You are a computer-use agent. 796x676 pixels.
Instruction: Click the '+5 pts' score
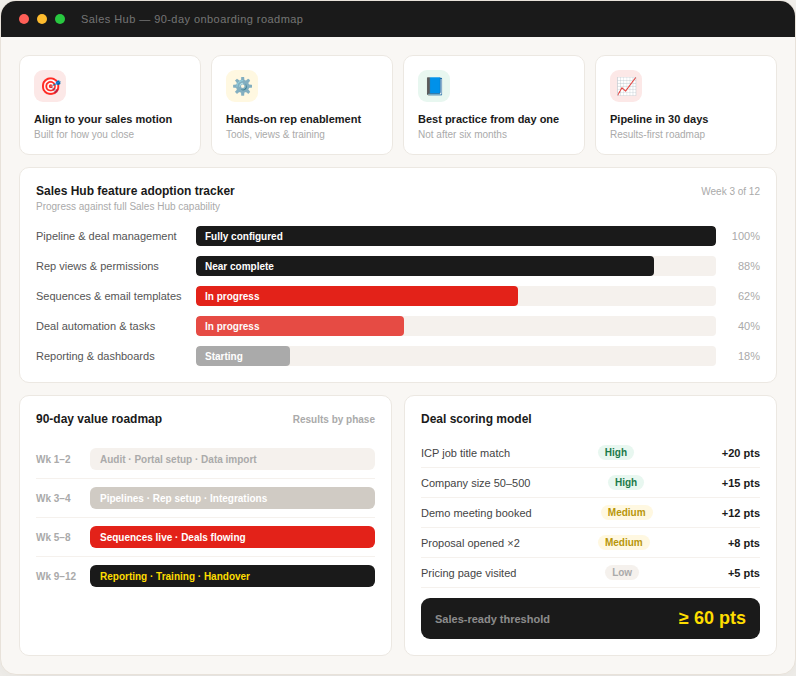click(744, 573)
